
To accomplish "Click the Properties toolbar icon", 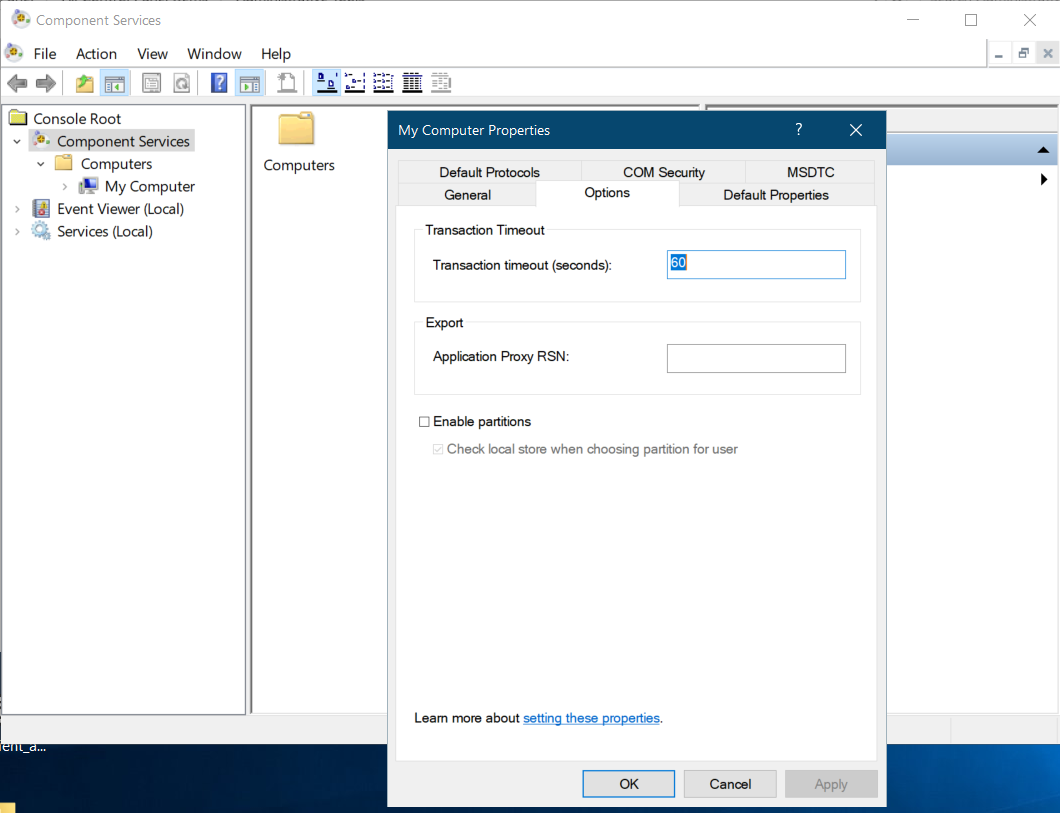I will (151, 83).
